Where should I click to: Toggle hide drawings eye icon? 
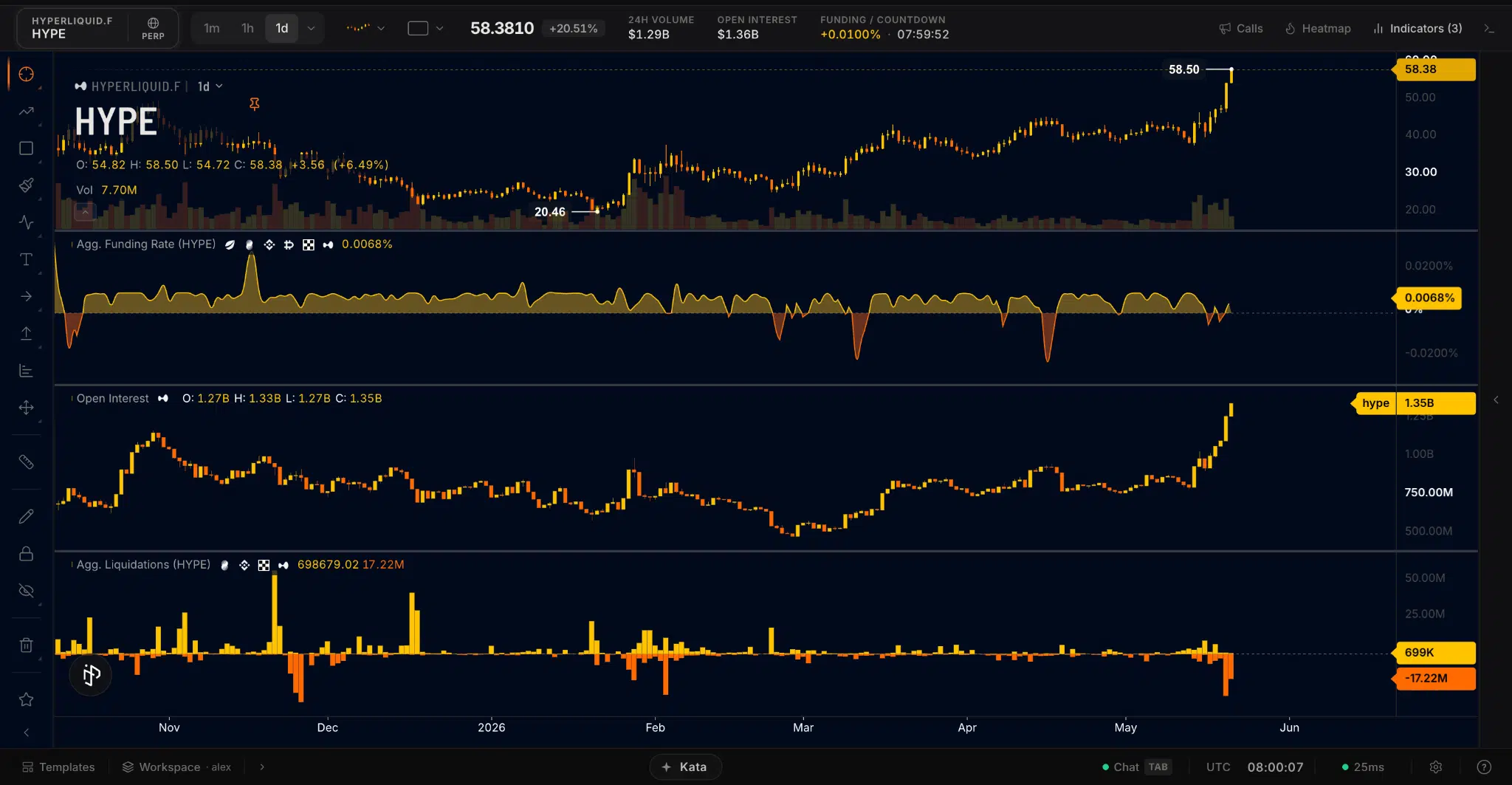pos(27,591)
